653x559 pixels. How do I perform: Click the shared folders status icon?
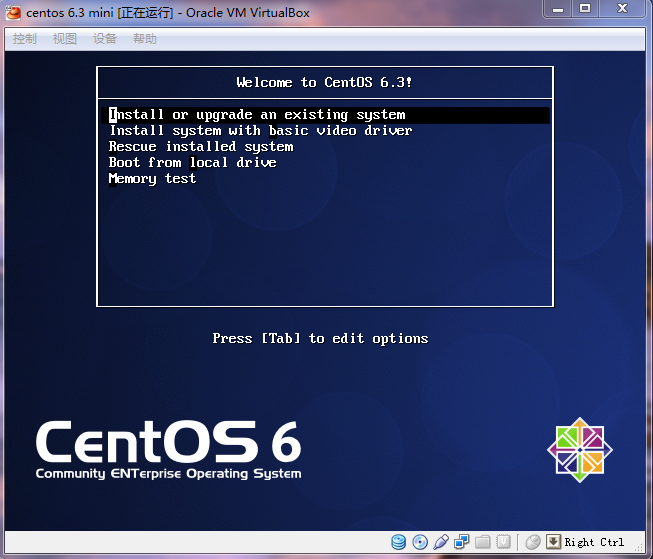pos(482,542)
